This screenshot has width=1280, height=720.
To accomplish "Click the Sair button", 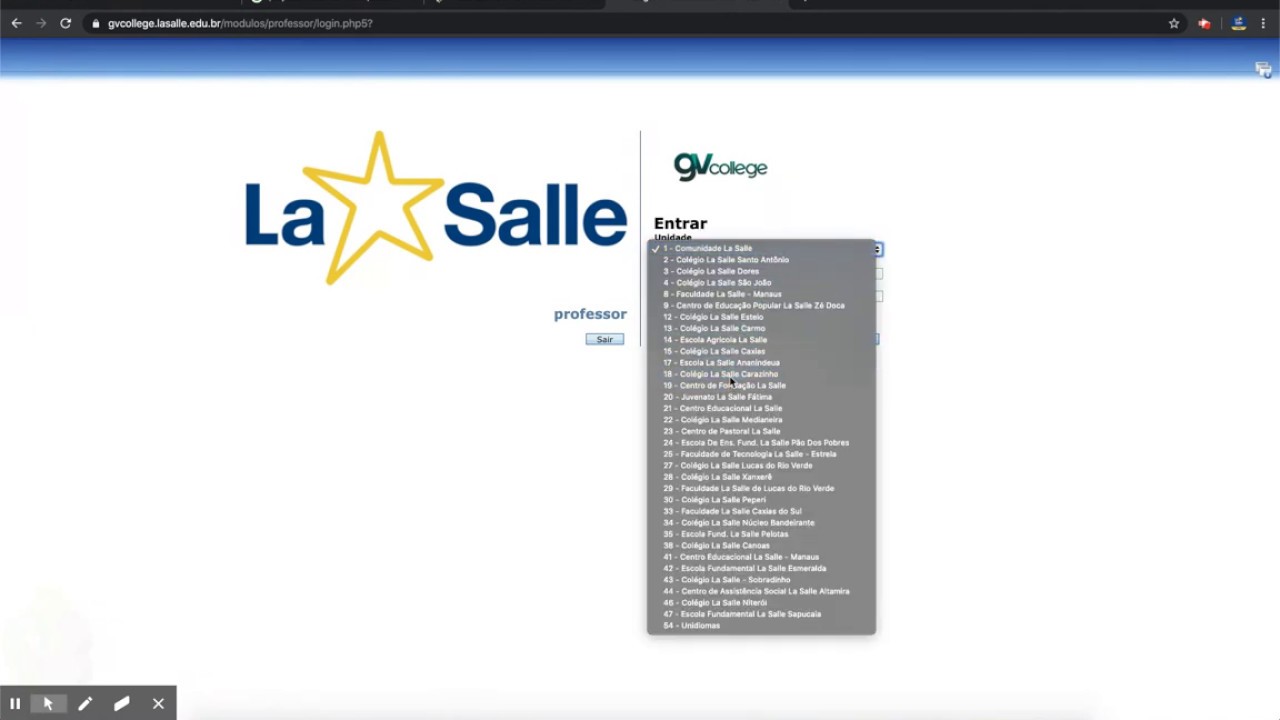I will (605, 340).
